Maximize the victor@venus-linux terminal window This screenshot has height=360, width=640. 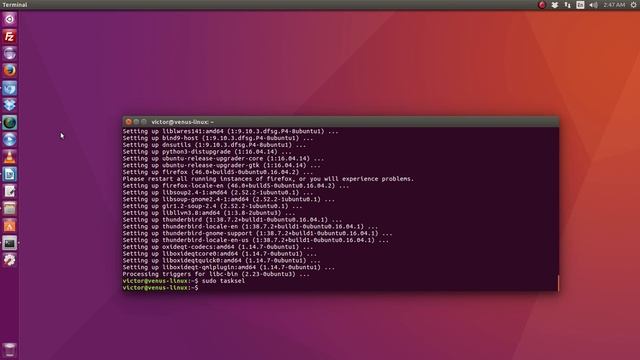(x=144, y=122)
